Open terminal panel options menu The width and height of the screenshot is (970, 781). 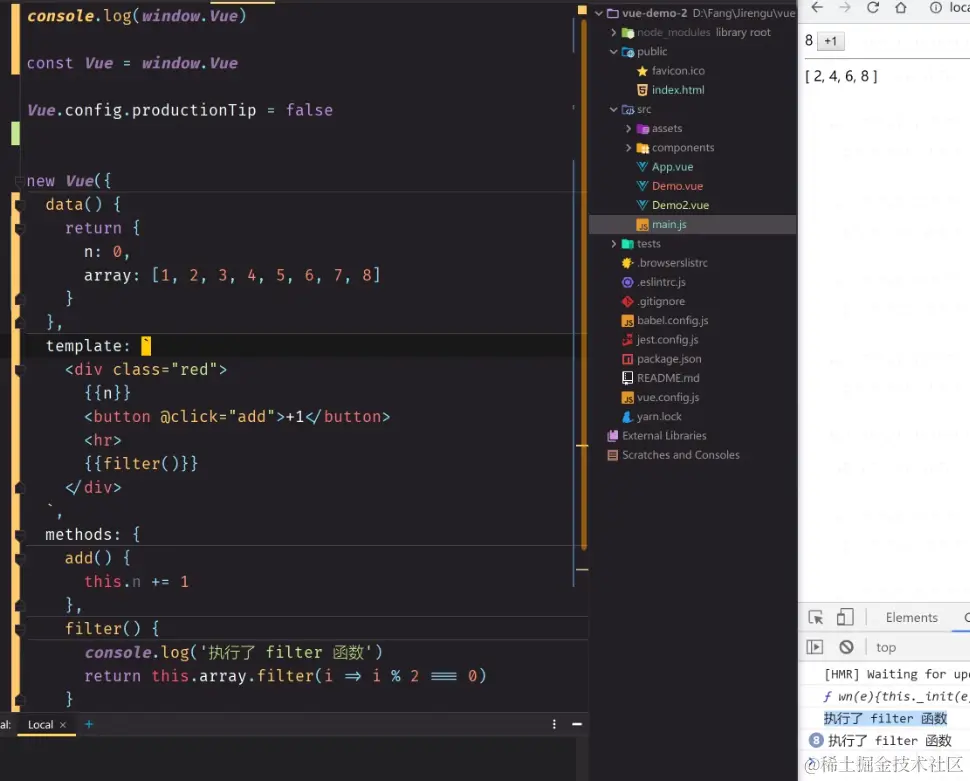coord(554,724)
